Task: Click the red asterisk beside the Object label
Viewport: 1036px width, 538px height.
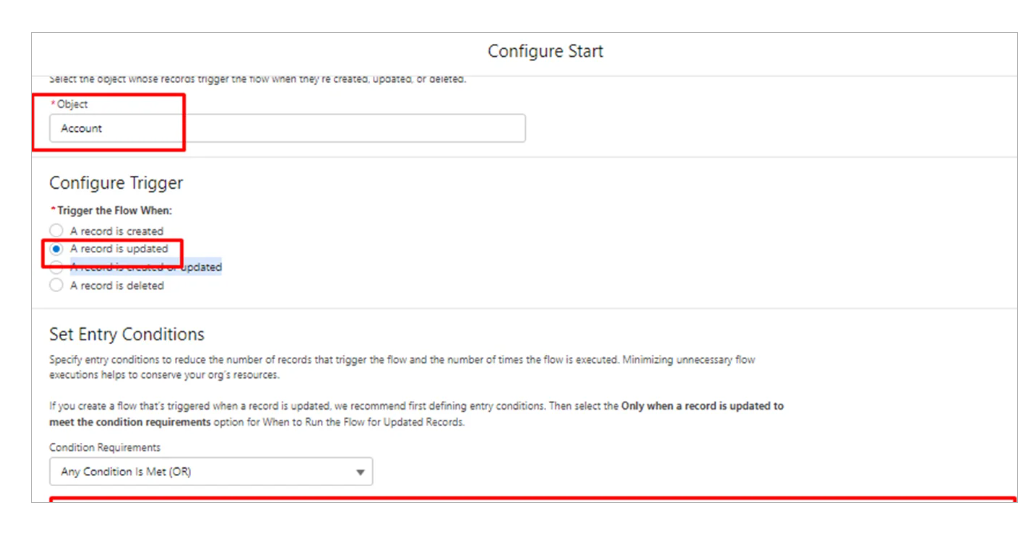Action: pyautogui.click(x=52, y=104)
